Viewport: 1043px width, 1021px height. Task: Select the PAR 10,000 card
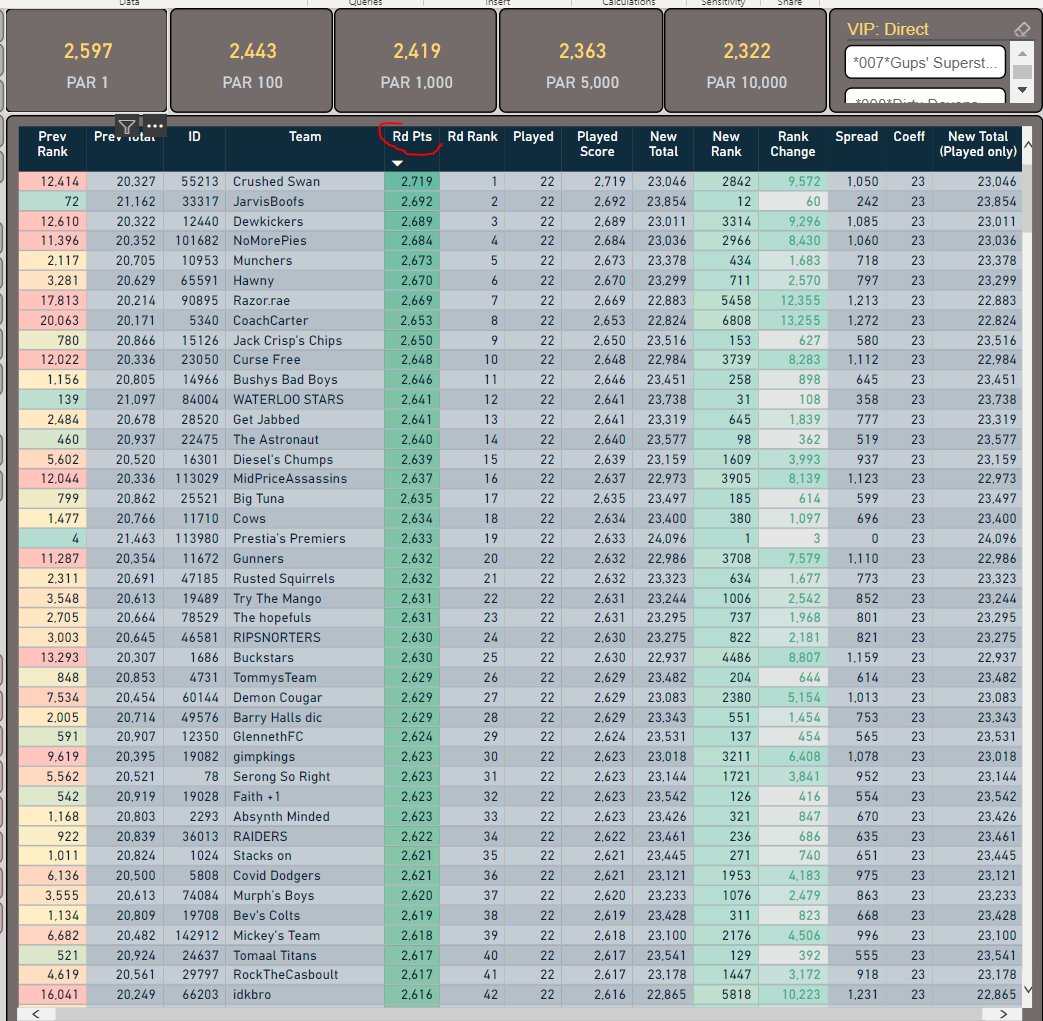pyautogui.click(x=746, y=60)
